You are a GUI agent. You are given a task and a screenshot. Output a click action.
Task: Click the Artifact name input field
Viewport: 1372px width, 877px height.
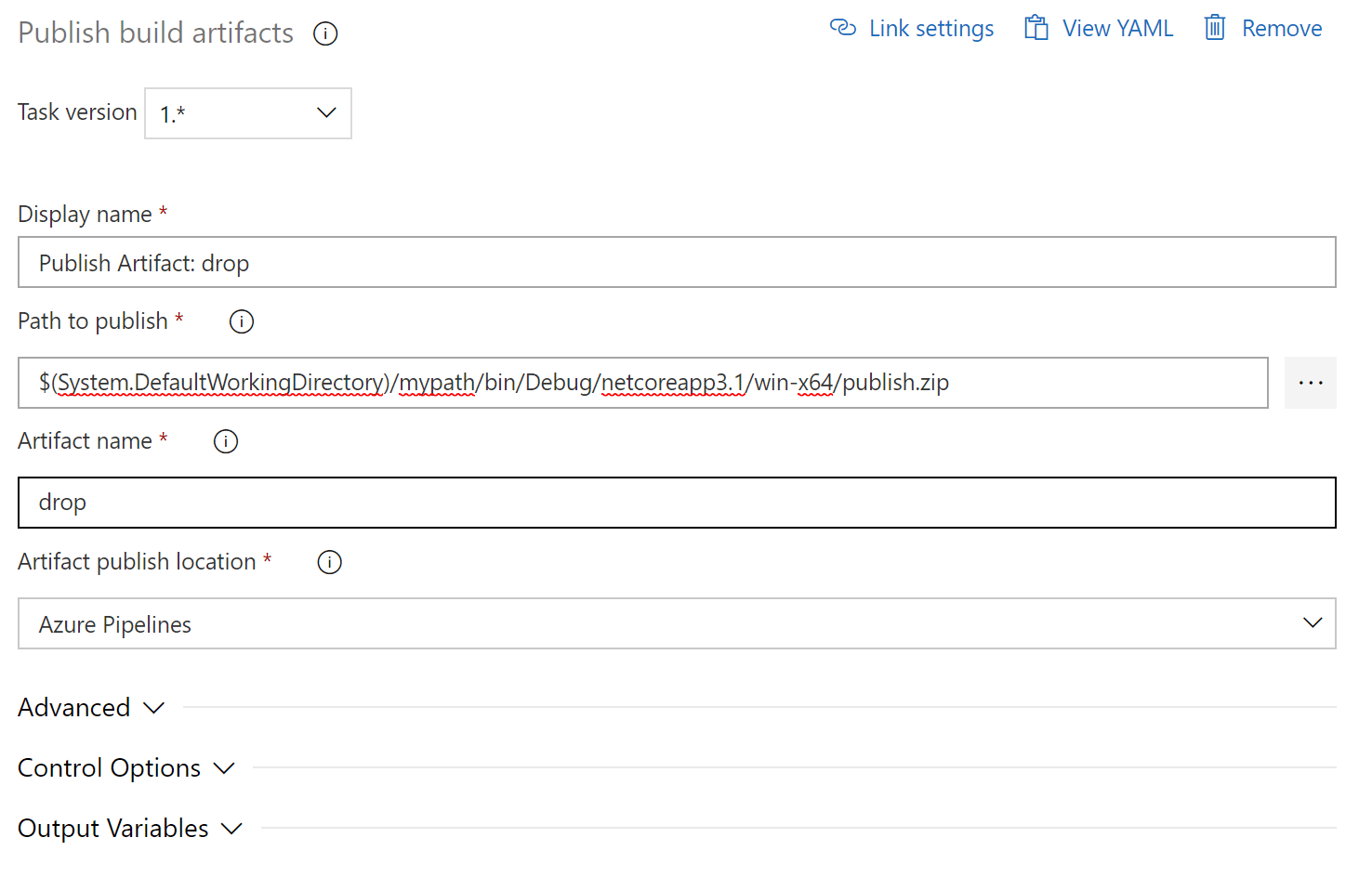tap(677, 503)
